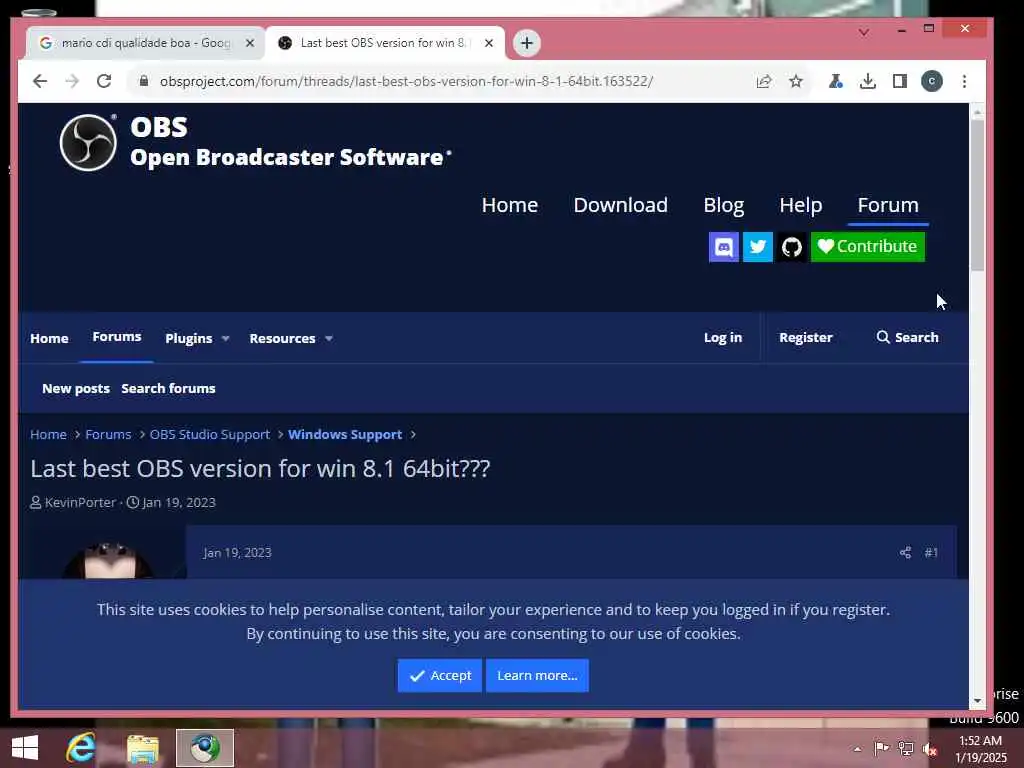Click Log in
The height and width of the screenshot is (768, 1024).
(723, 337)
